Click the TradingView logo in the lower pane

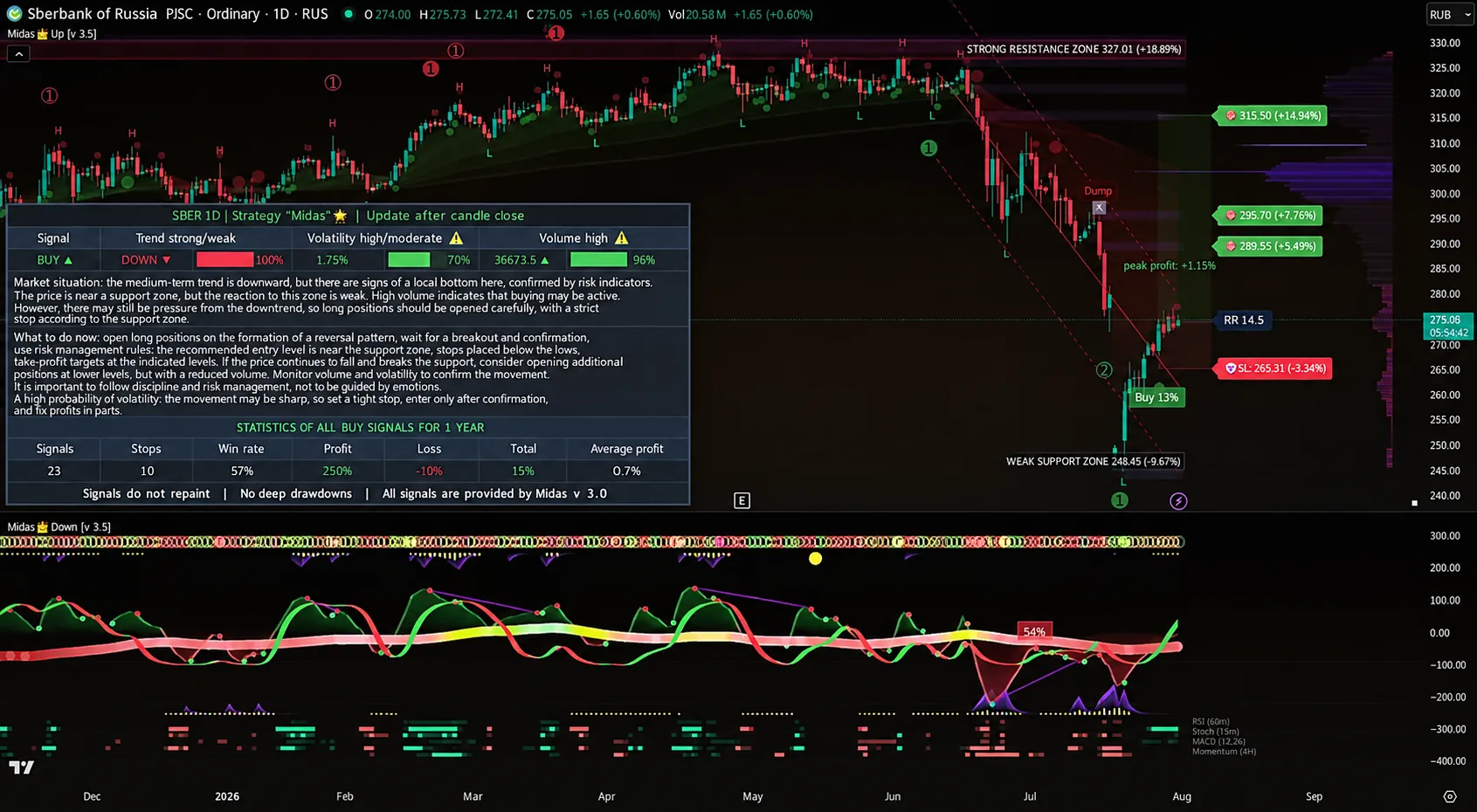tap(21, 767)
